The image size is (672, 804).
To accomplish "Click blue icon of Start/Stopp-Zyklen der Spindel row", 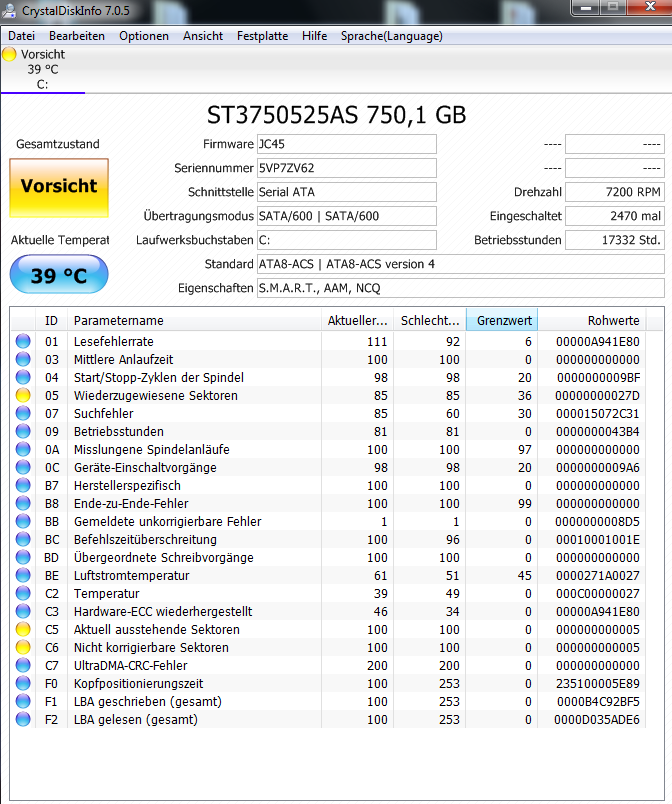I will pyautogui.click(x=23, y=377).
